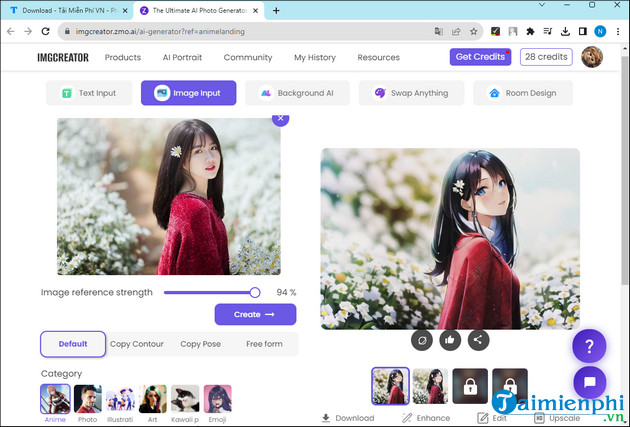Open the purple question mark help button

[589, 346]
